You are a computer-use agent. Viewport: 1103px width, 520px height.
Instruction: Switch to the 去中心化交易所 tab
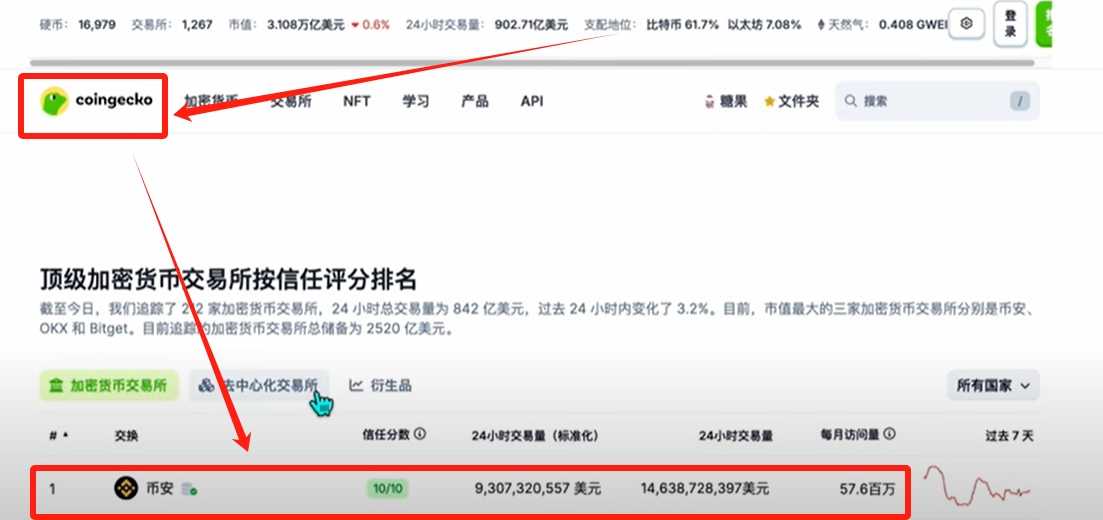click(x=258, y=386)
